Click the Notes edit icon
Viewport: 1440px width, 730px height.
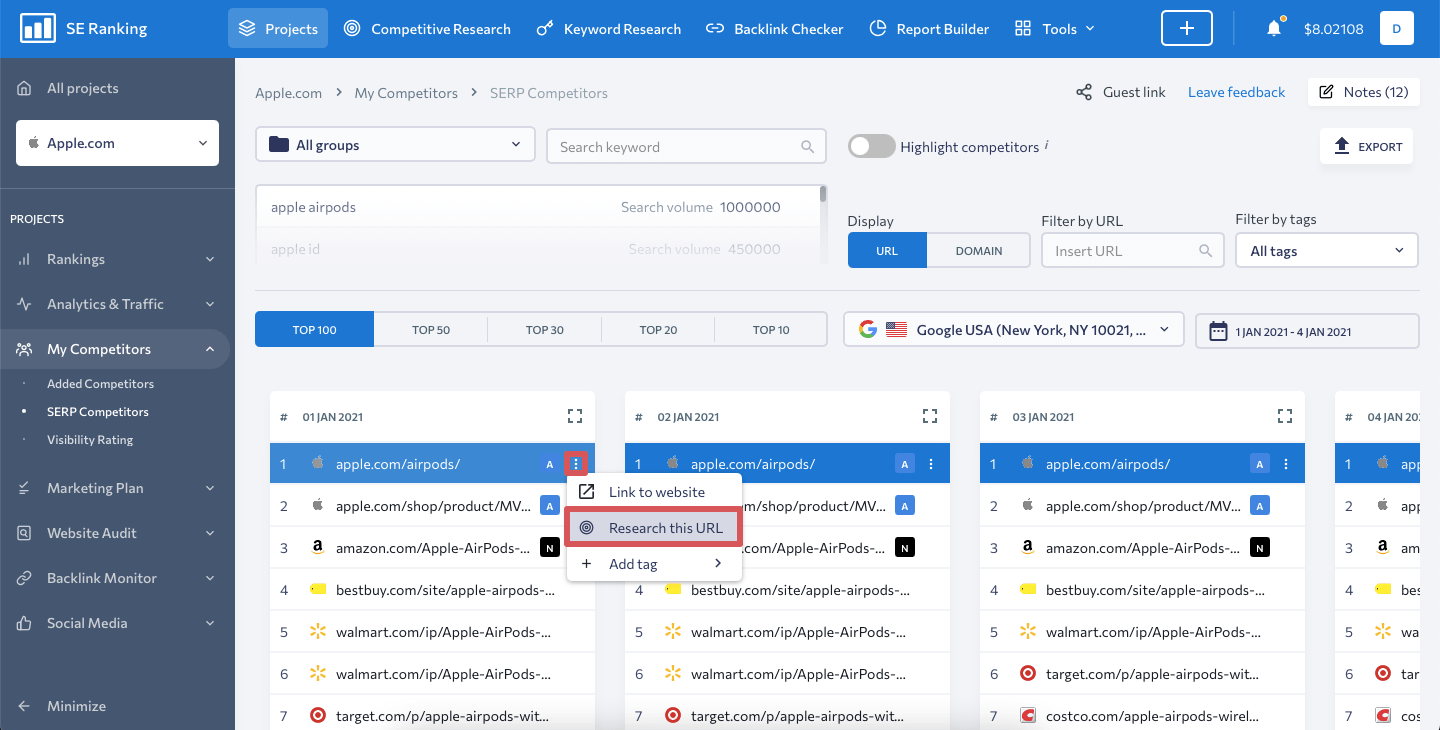tap(1327, 92)
